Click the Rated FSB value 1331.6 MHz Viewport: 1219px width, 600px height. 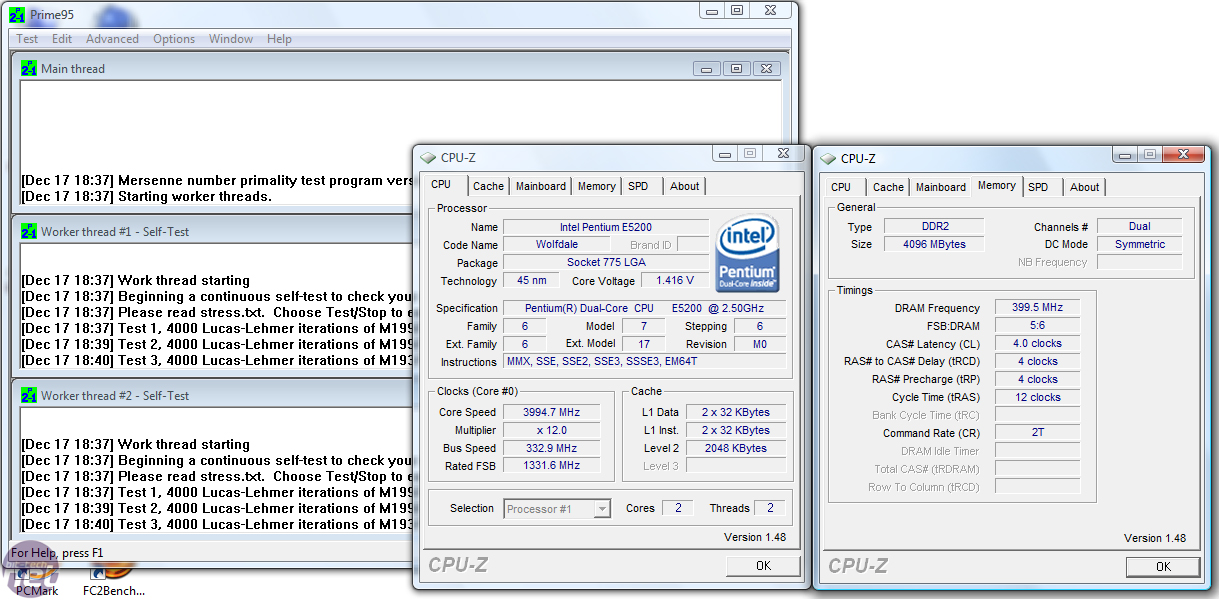[550, 466]
